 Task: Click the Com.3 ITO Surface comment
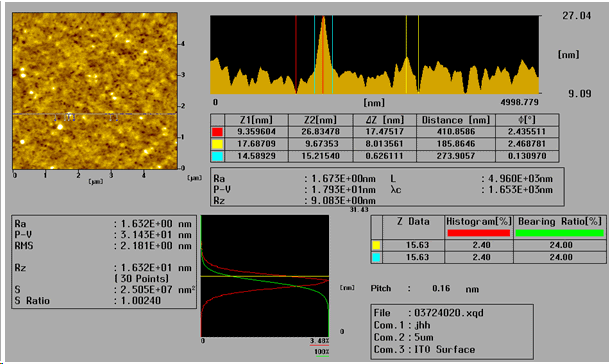coord(424,350)
